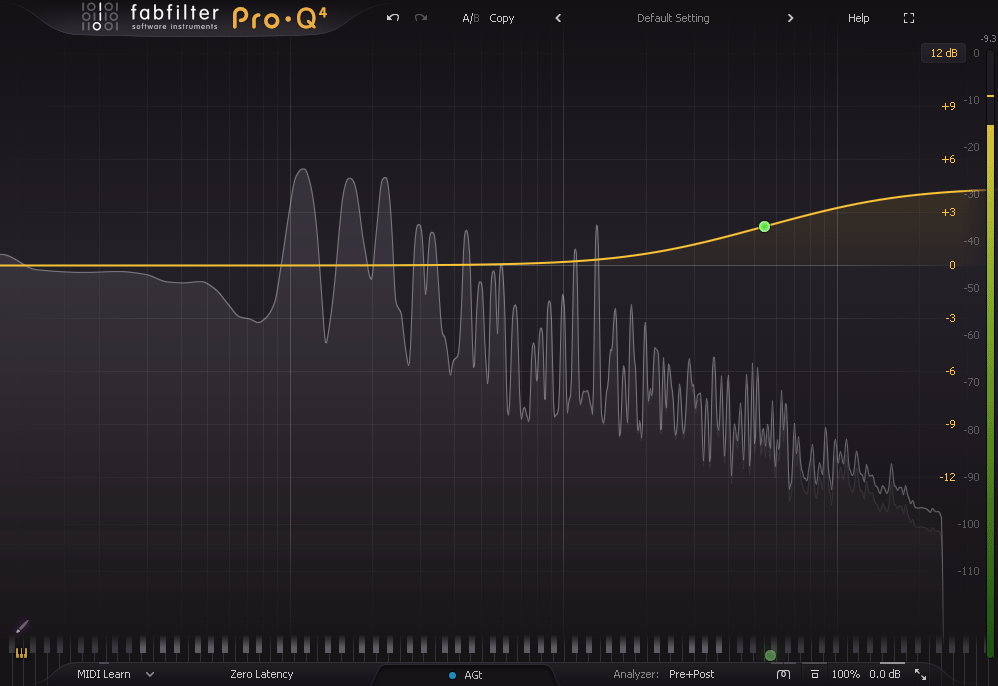Viewport: 998px width, 686px height.
Task: Open the Default Setting preset menu
Action: tap(673, 18)
